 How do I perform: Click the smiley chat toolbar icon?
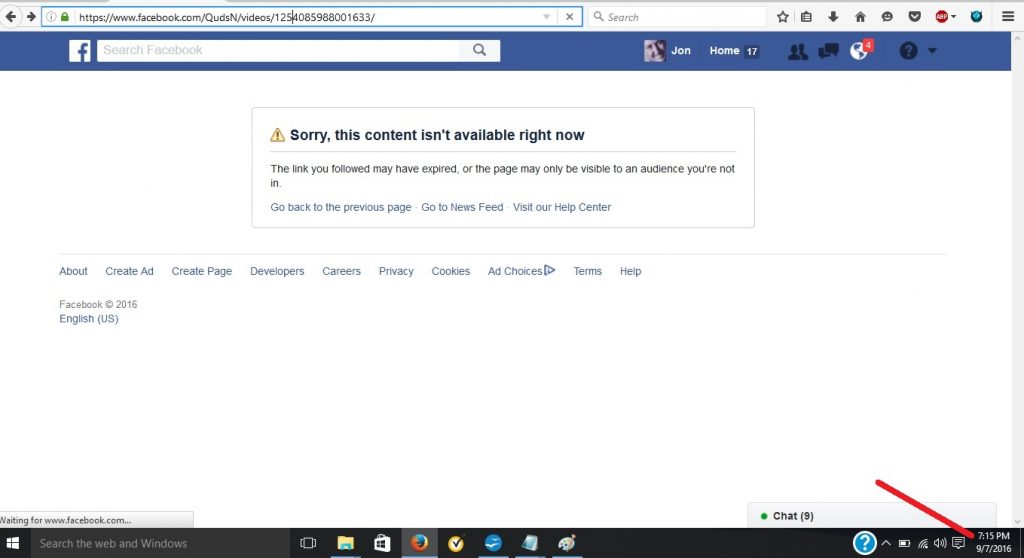[887, 17]
